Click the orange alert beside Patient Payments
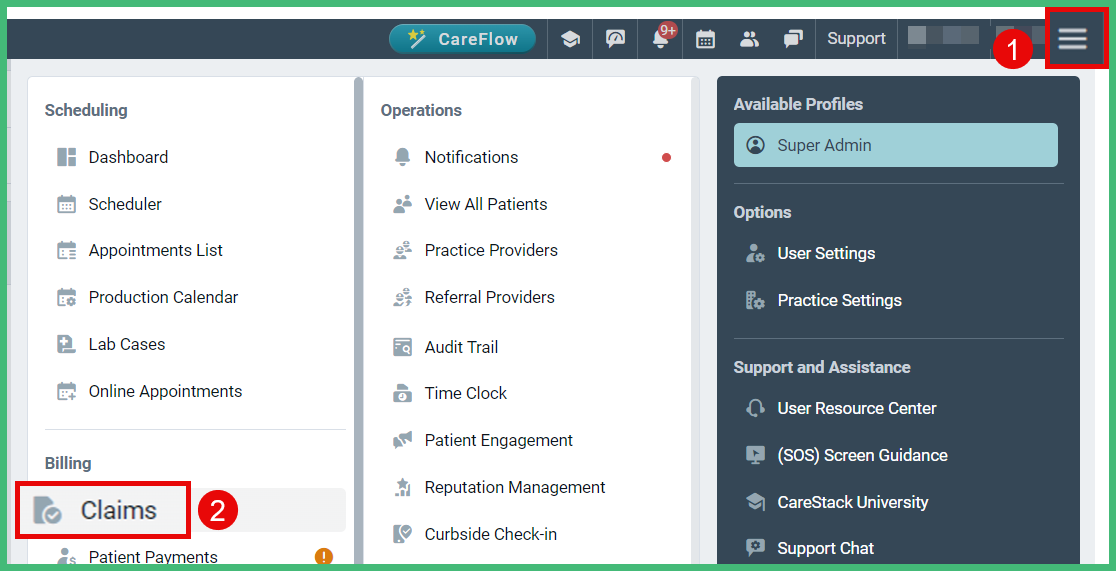The height and width of the screenshot is (571, 1116). coord(324,556)
